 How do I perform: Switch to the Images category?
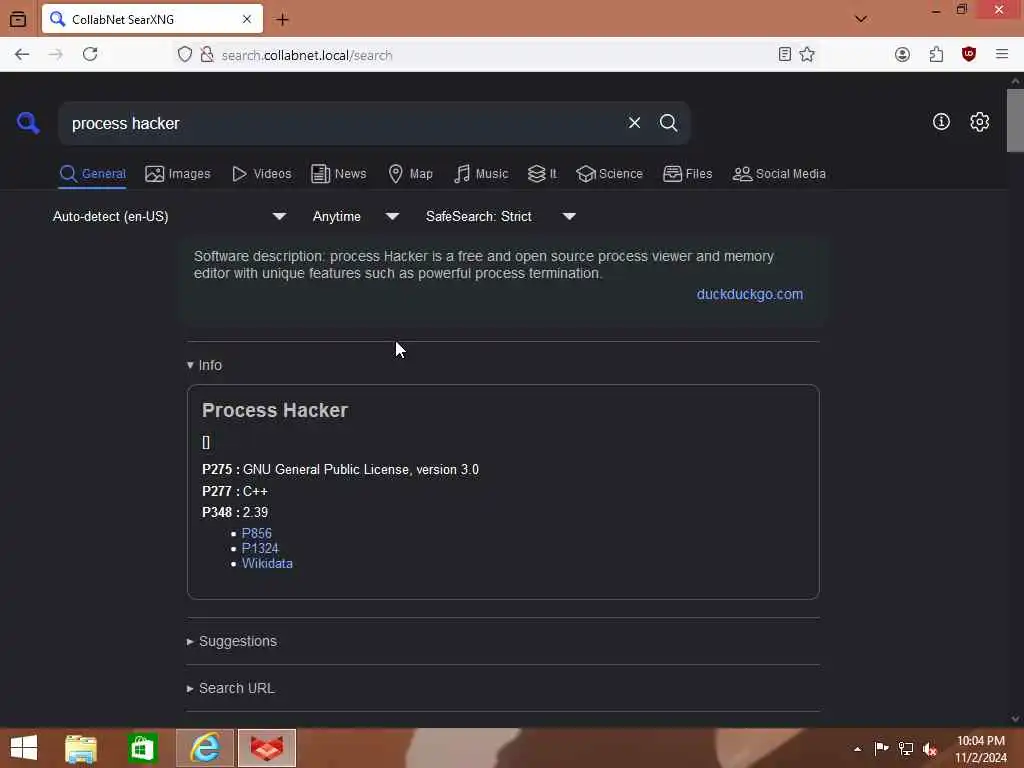pyautogui.click(x=178, y=174)
